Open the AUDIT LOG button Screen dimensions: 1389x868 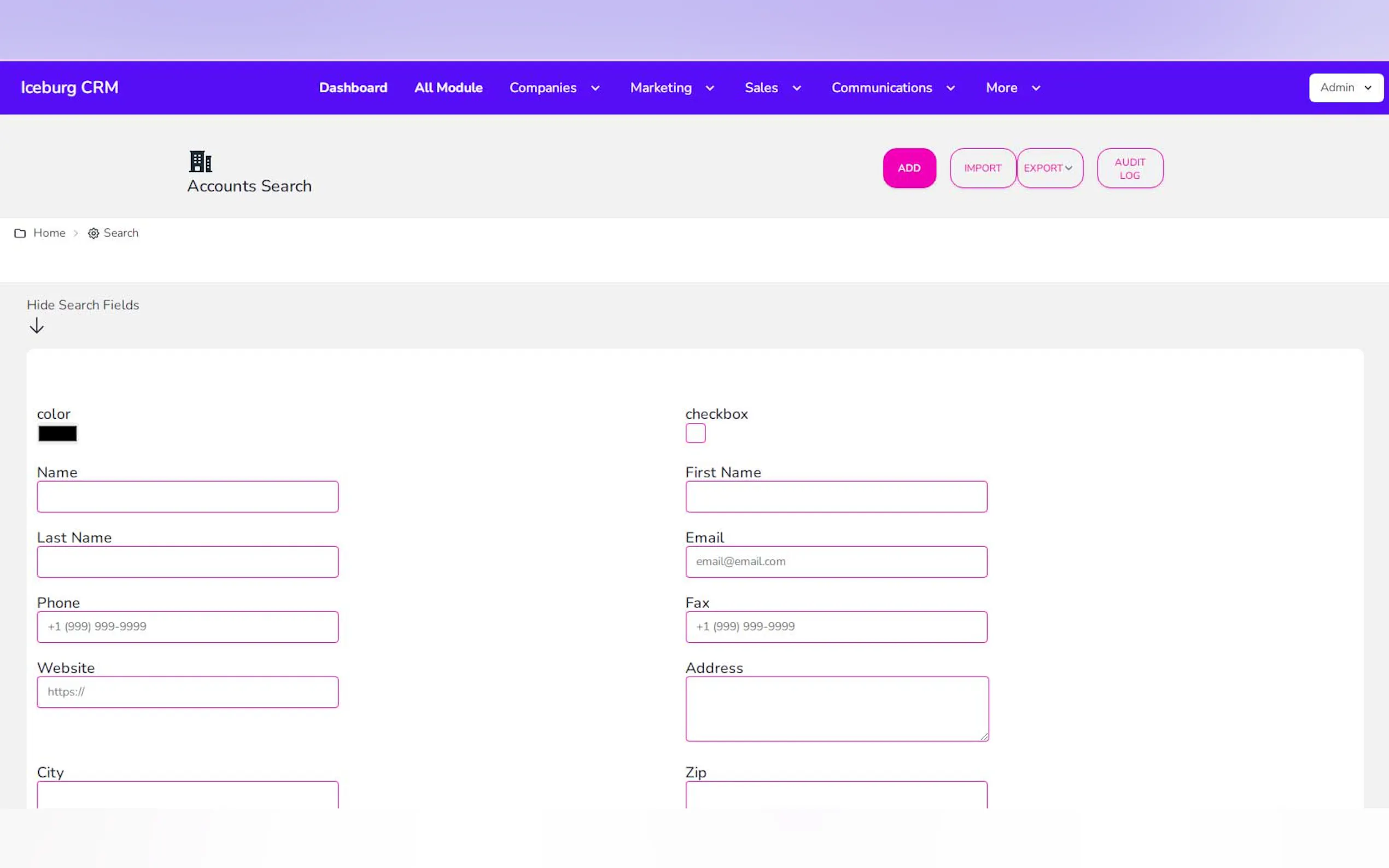(x=1129, y=168)
